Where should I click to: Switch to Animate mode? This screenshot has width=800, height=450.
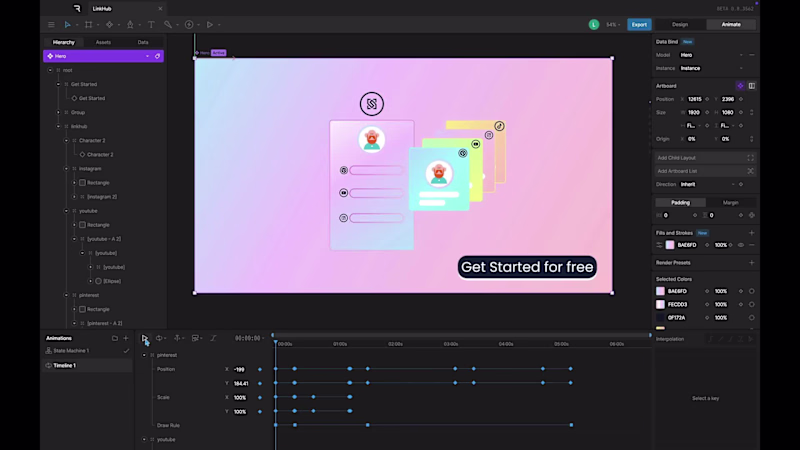(731, 24)
